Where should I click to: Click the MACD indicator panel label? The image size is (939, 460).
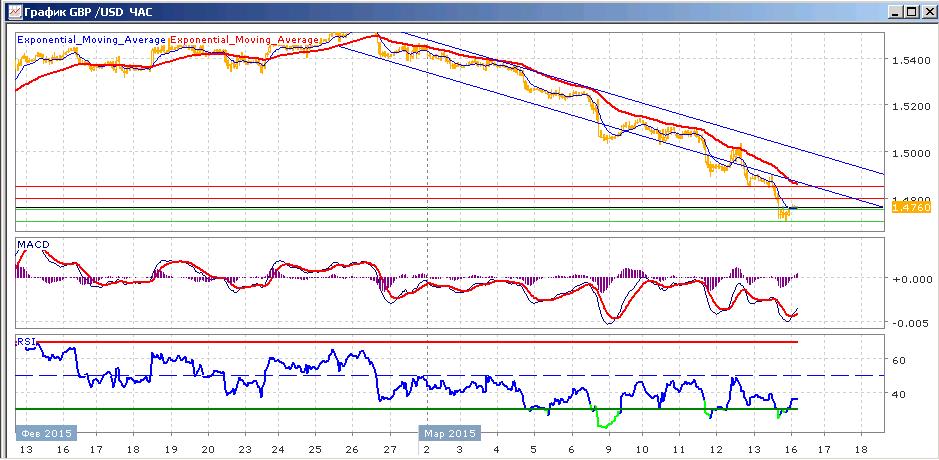click(34, 244)
